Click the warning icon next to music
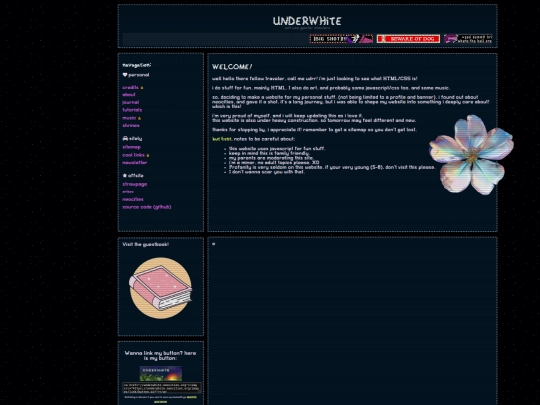This screenshot has height=405, width=540. point(139,118)
